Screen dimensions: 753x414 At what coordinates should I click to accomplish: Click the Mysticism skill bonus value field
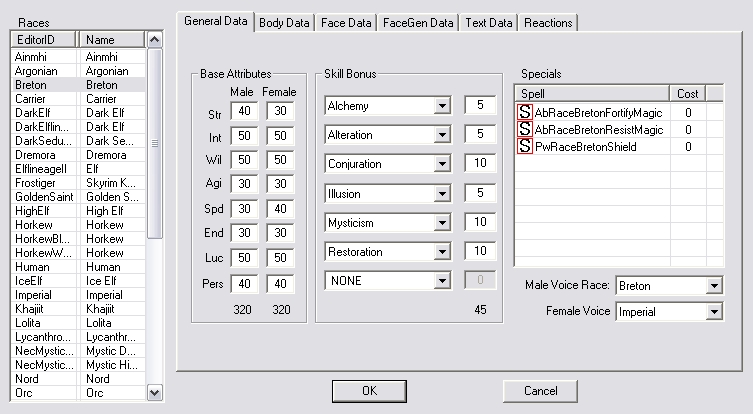pyautogui.click(x=479, y=223)
